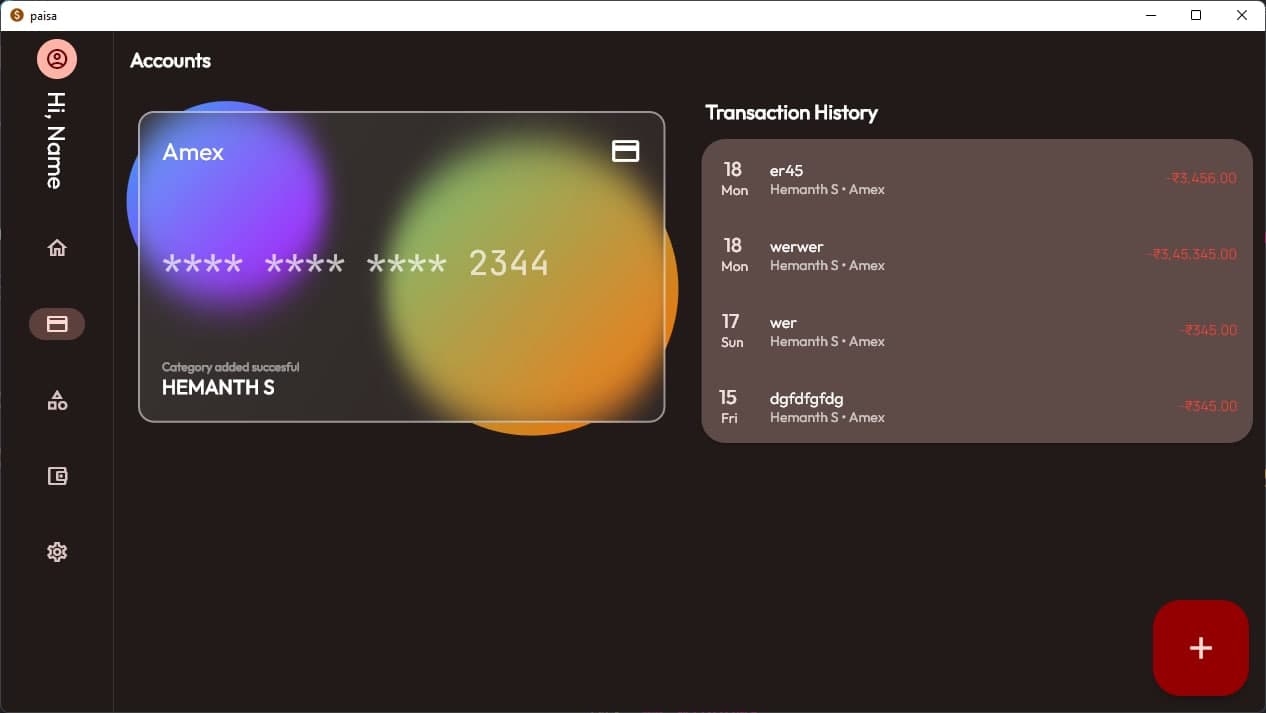
Task: Select the Amex account card
Action: (x=401, y=266)
